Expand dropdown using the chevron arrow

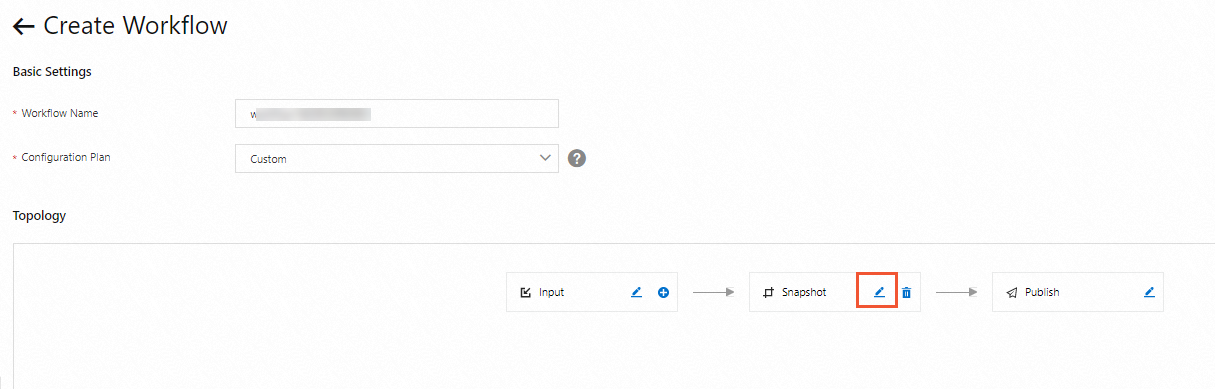545,157
